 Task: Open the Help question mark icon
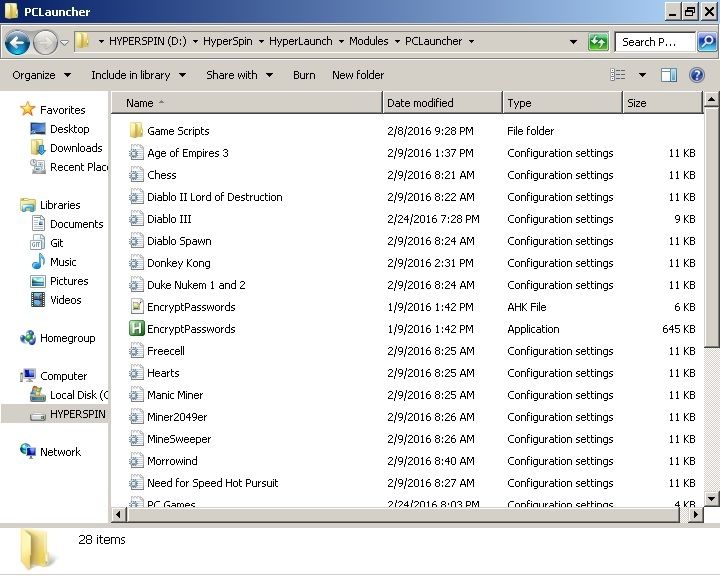697,75
